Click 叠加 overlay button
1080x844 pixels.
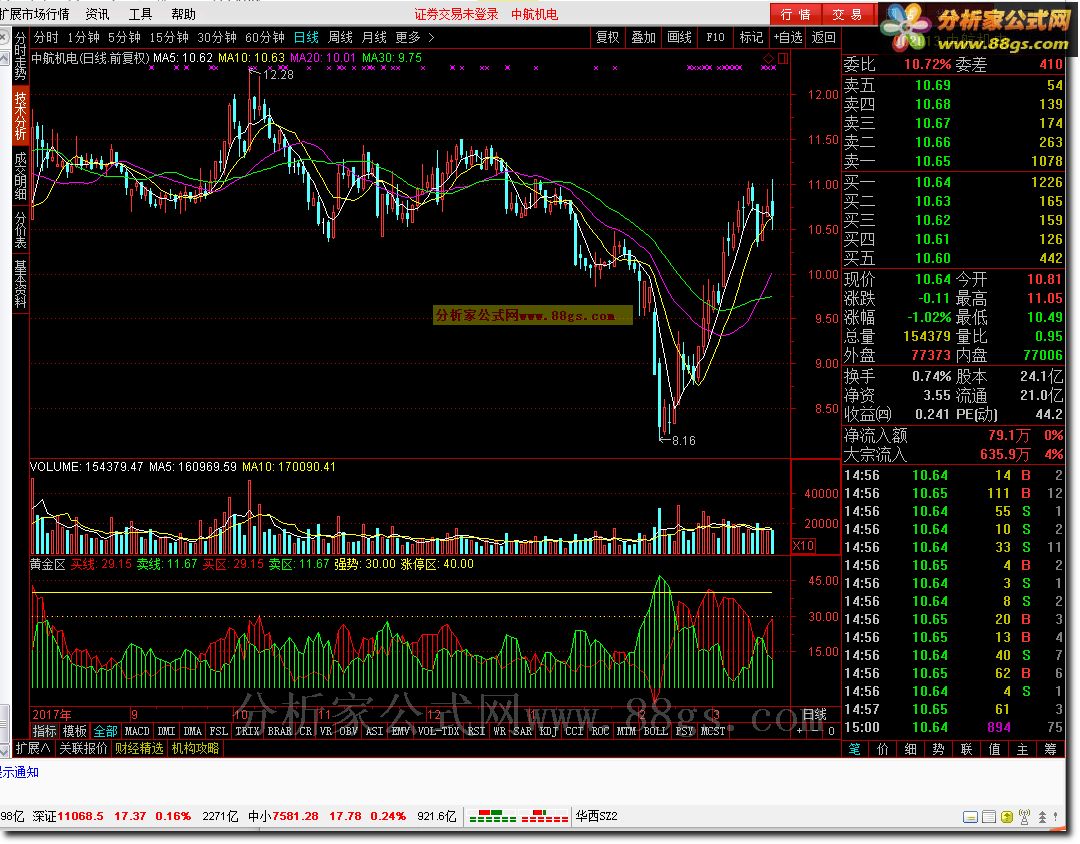[x=643, y=37]
